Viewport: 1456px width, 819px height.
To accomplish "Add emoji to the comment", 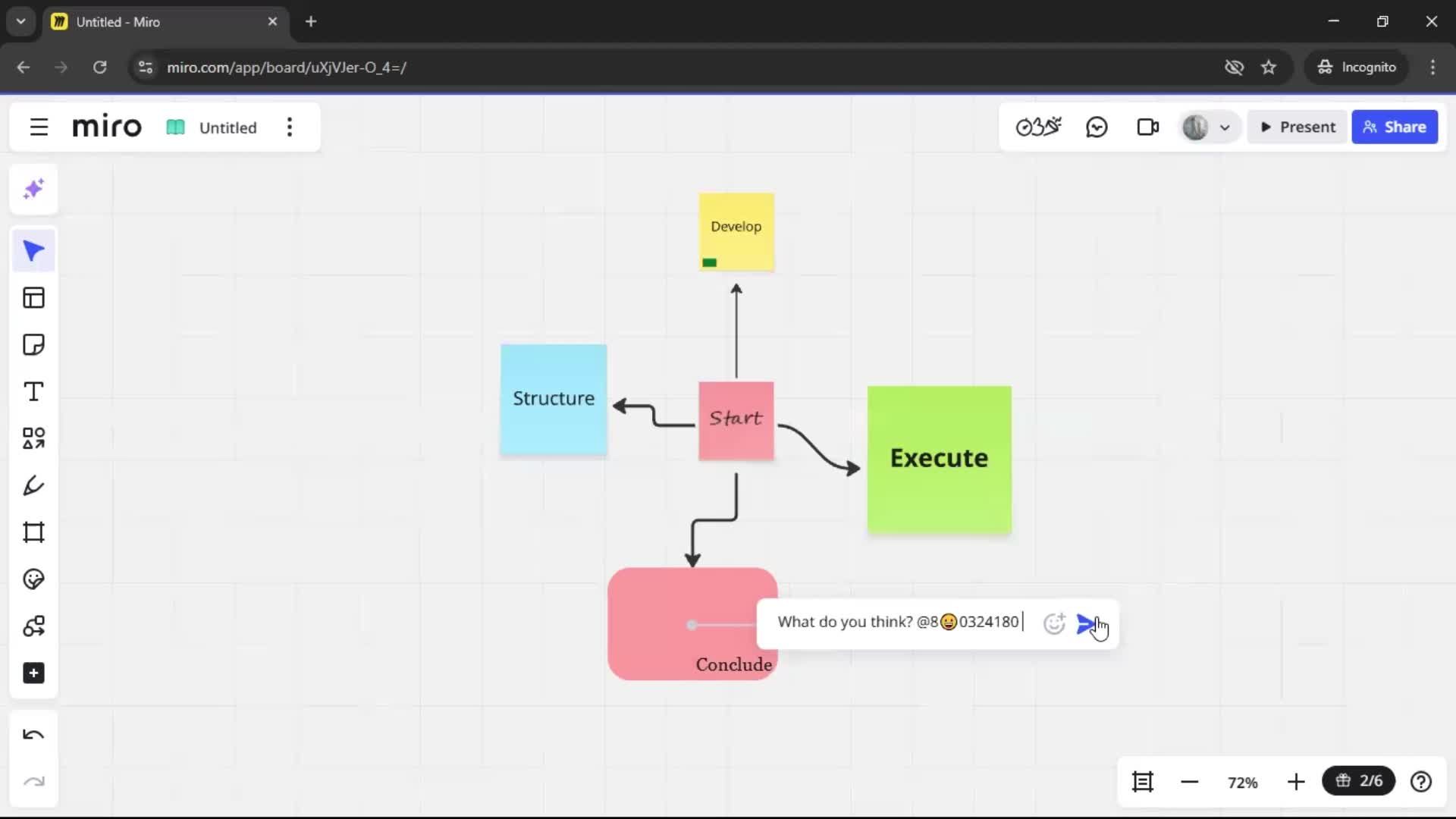I will click(x=1054, y=623).
